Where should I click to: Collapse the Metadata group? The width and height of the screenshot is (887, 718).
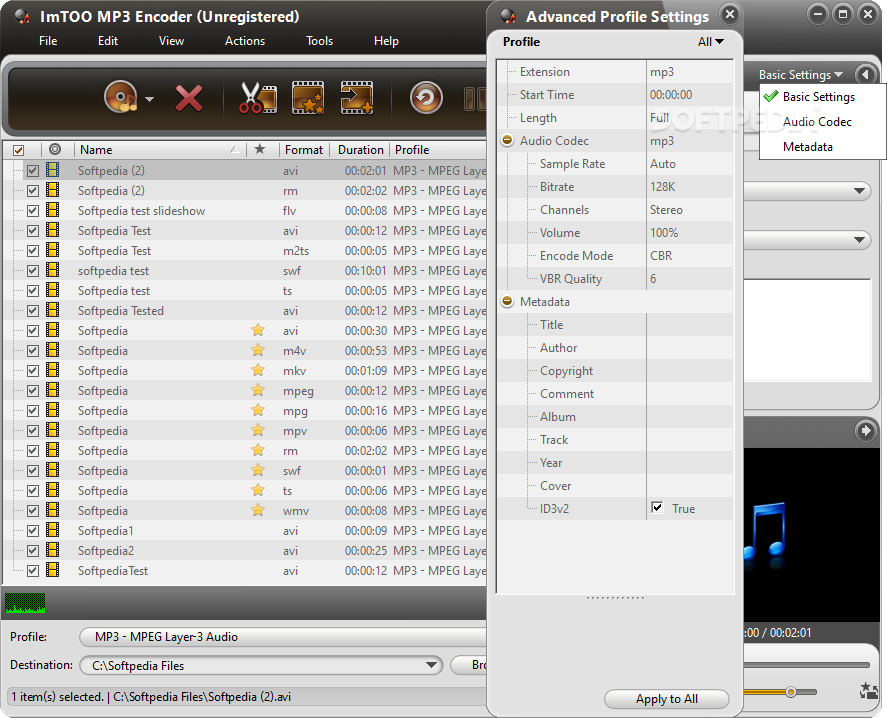tap(507, 302)
